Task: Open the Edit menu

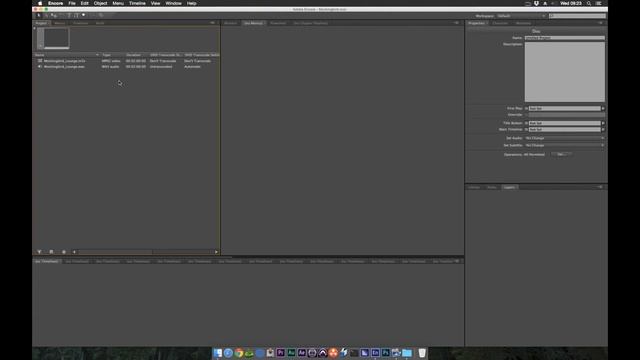Action: [x=84, y=3]
